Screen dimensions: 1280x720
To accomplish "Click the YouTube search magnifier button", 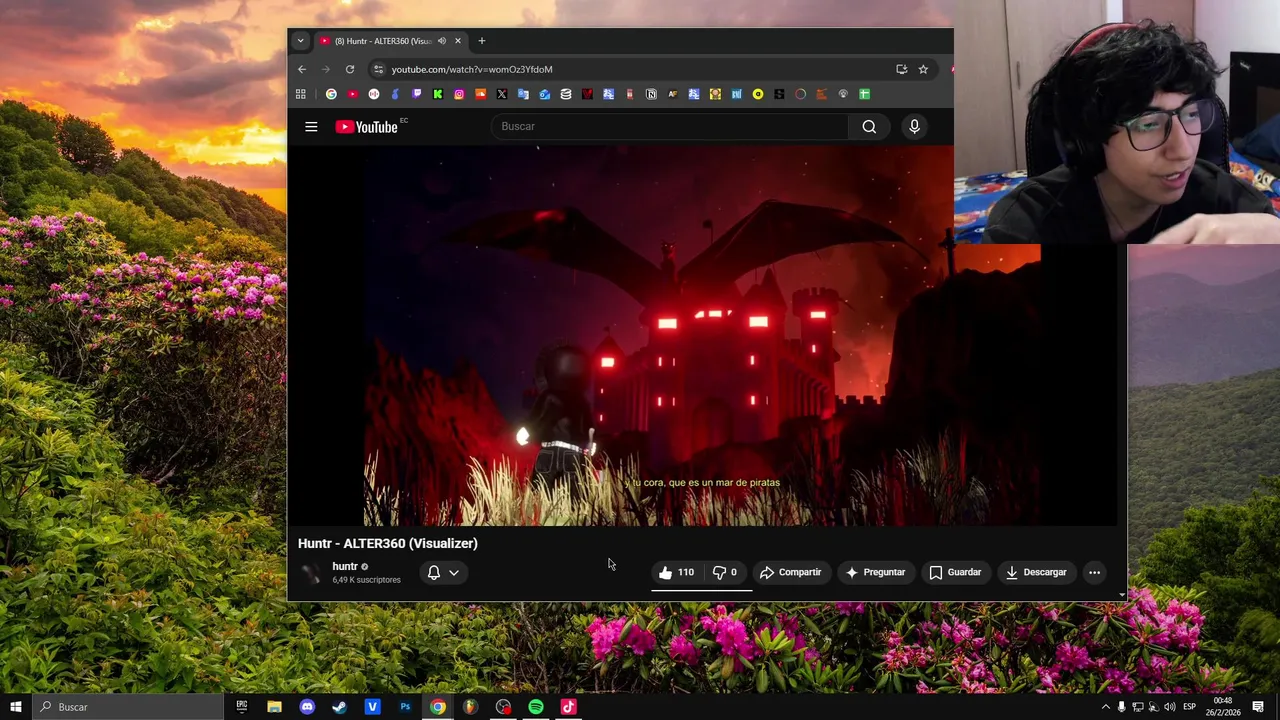I will click(x=869, y=127).
